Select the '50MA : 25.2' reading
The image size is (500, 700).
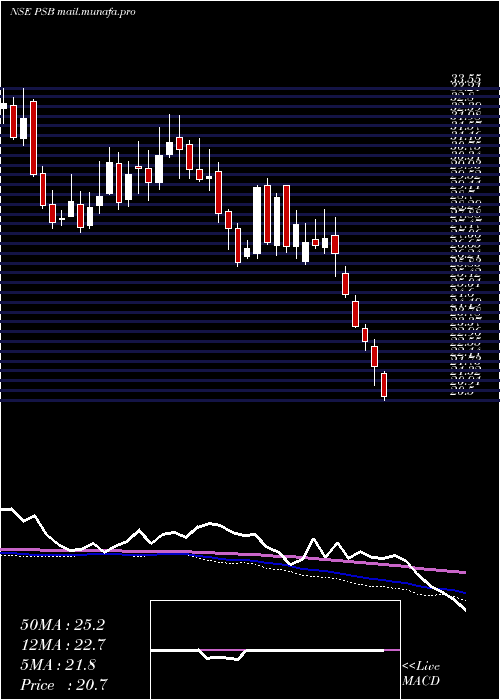point(62,625)
